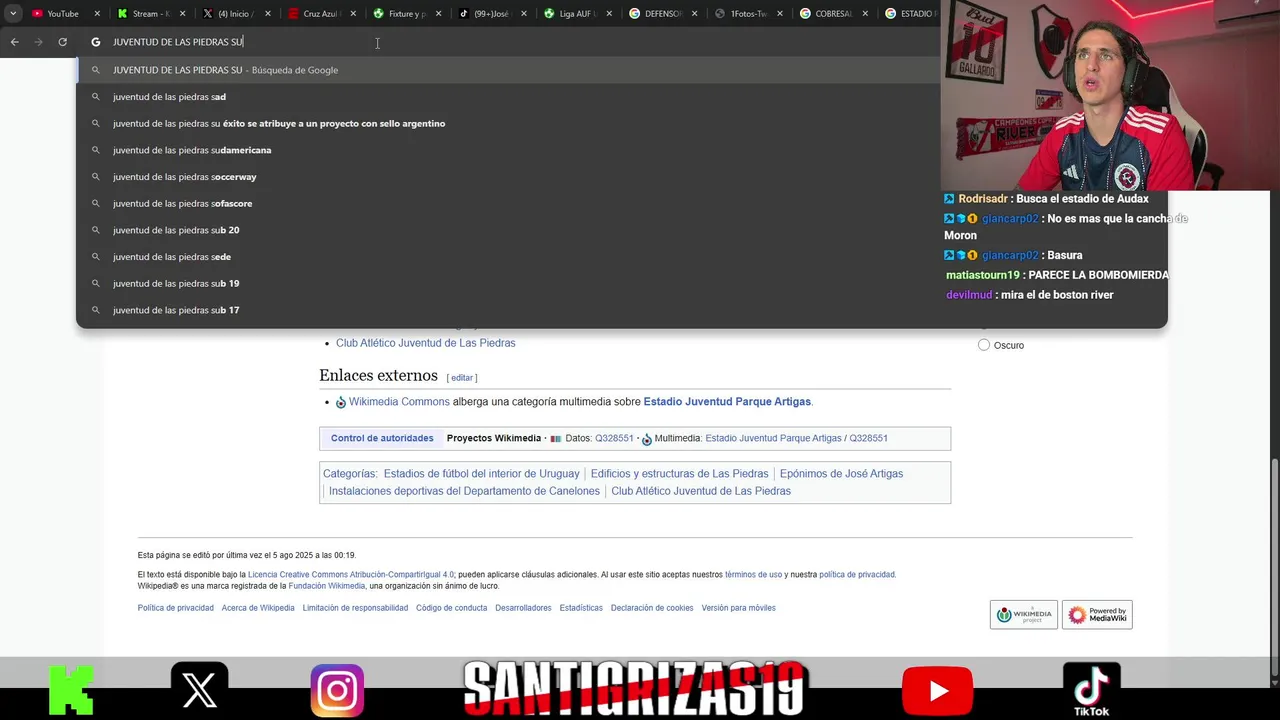This screenshot has height=720, width=1280.
Task: Click the Google icon in the address bar
Action: pos(96,42)
